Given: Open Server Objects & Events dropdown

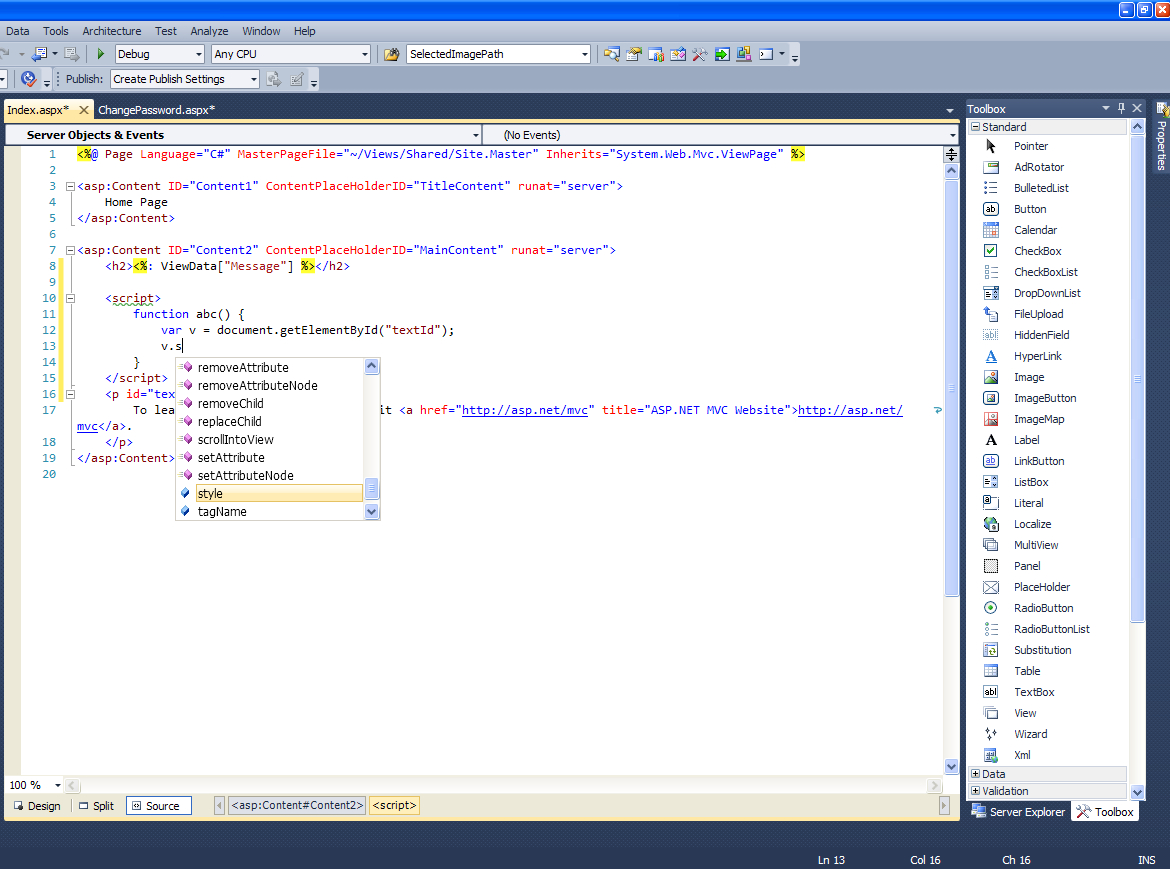Looking at the screenshot, I should click(475, 135).
